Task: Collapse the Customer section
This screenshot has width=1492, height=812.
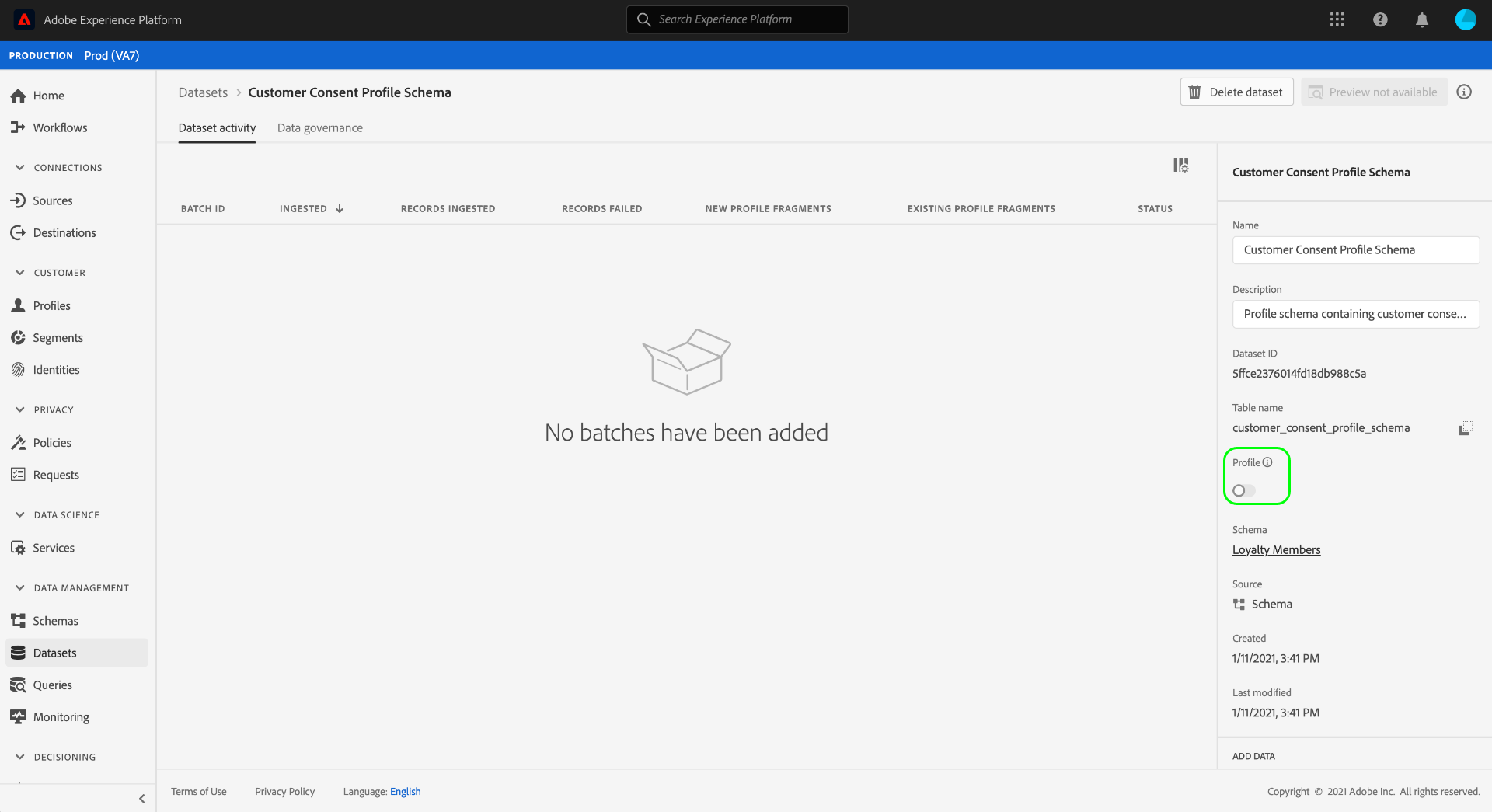Action: pos(20,272)
